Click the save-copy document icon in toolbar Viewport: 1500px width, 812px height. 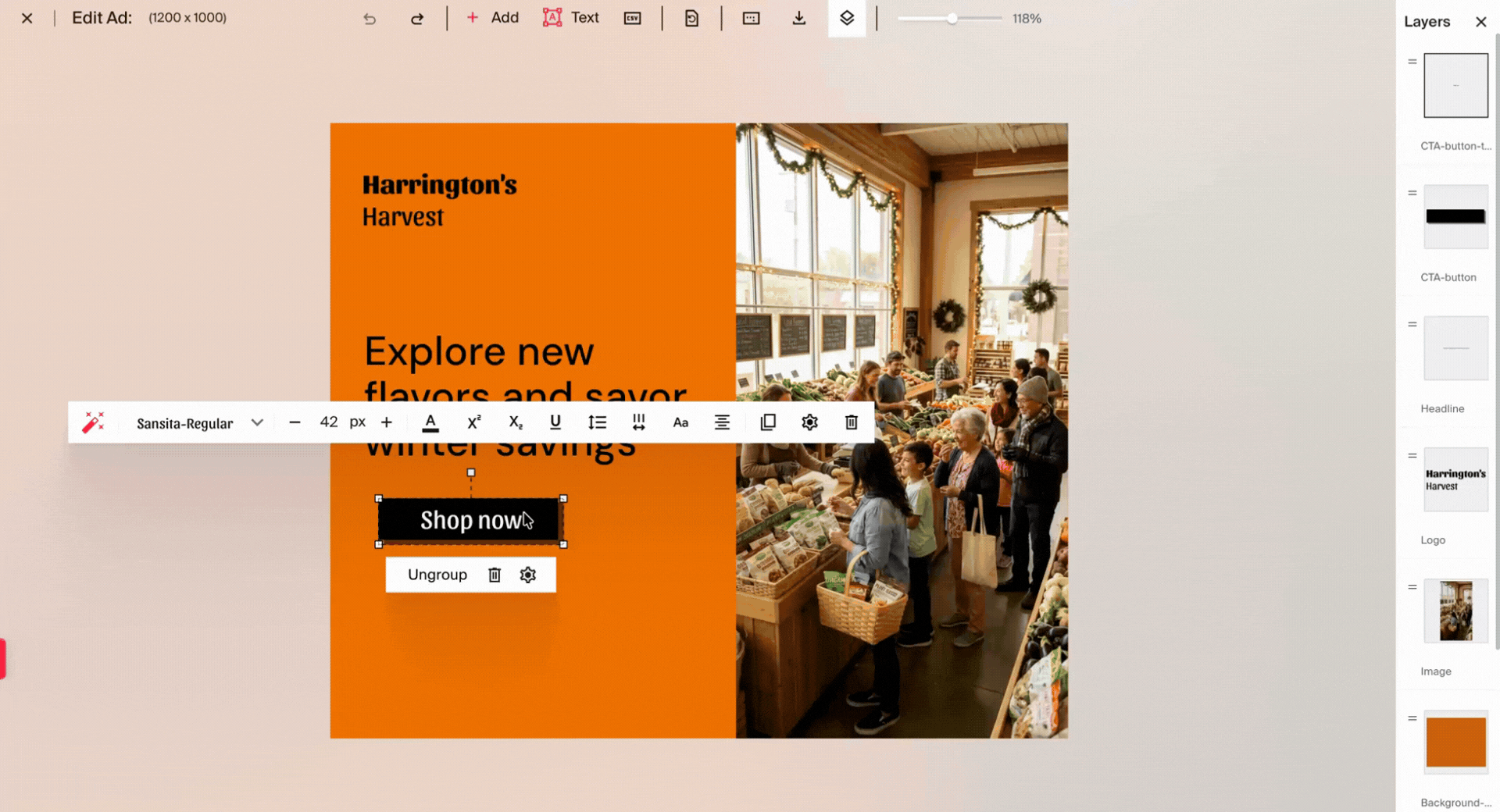coord(691,18)
